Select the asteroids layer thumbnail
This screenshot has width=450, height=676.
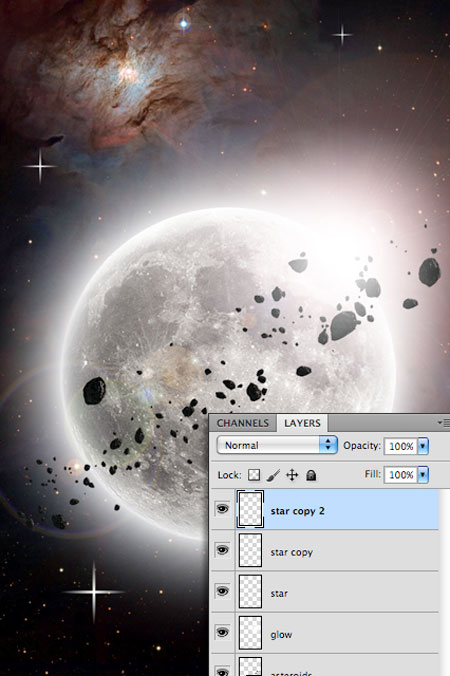point(250,667)
